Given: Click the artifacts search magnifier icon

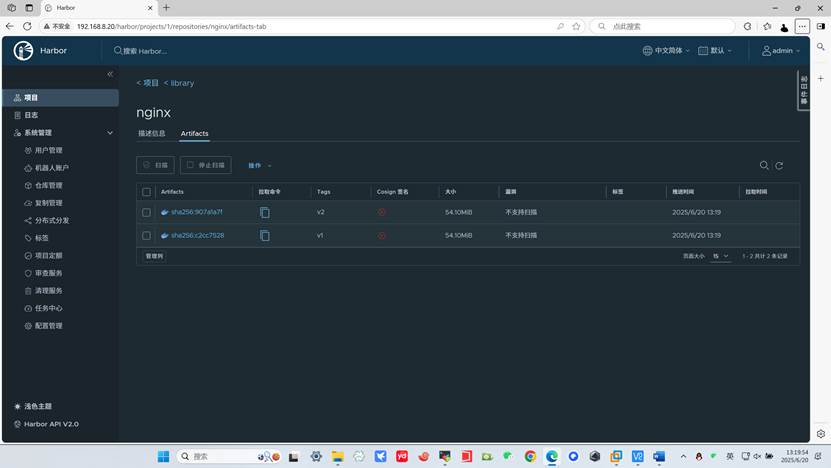Looking at the screenshot, I should pos(764,165).
